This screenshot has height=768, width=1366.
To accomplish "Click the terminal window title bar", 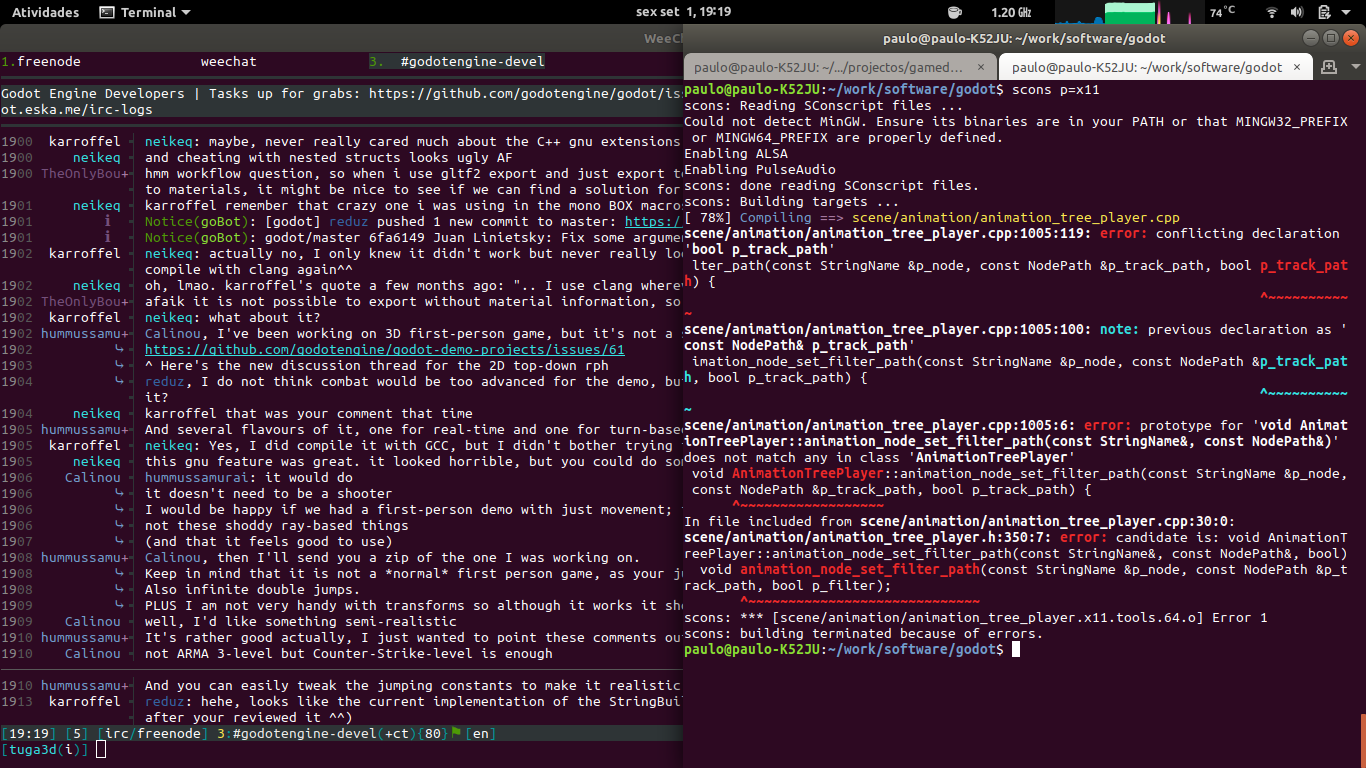I will [1024, 38].
